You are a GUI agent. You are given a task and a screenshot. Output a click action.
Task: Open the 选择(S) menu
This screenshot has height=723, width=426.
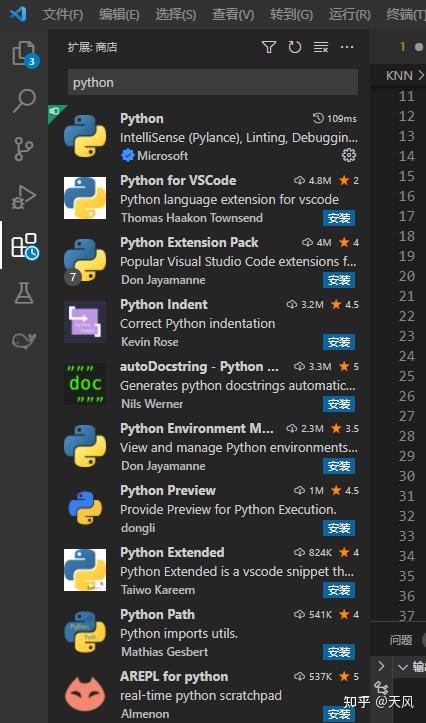pos(176,15)
